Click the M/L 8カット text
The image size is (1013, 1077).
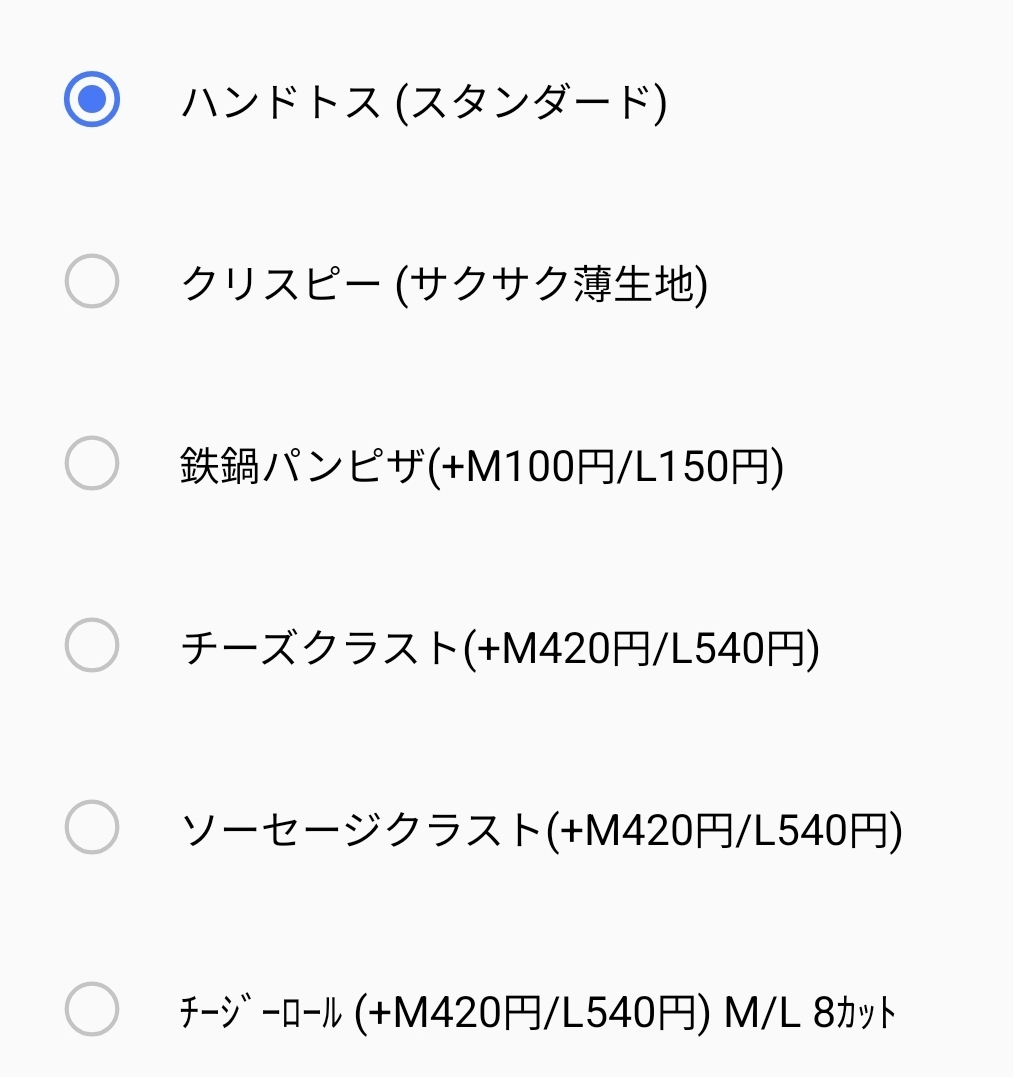pyautogui.click(x=810, y=1012)
